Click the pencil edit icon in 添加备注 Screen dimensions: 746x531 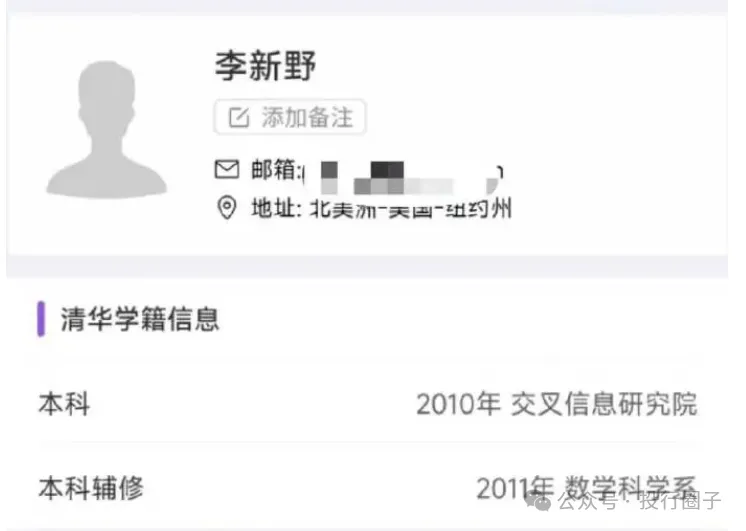point(239,117)
